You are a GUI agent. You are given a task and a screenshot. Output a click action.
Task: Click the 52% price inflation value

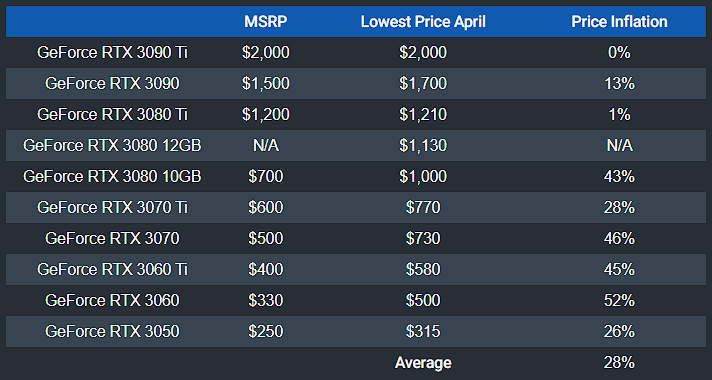pyautogui.click(x=619, y=301)
